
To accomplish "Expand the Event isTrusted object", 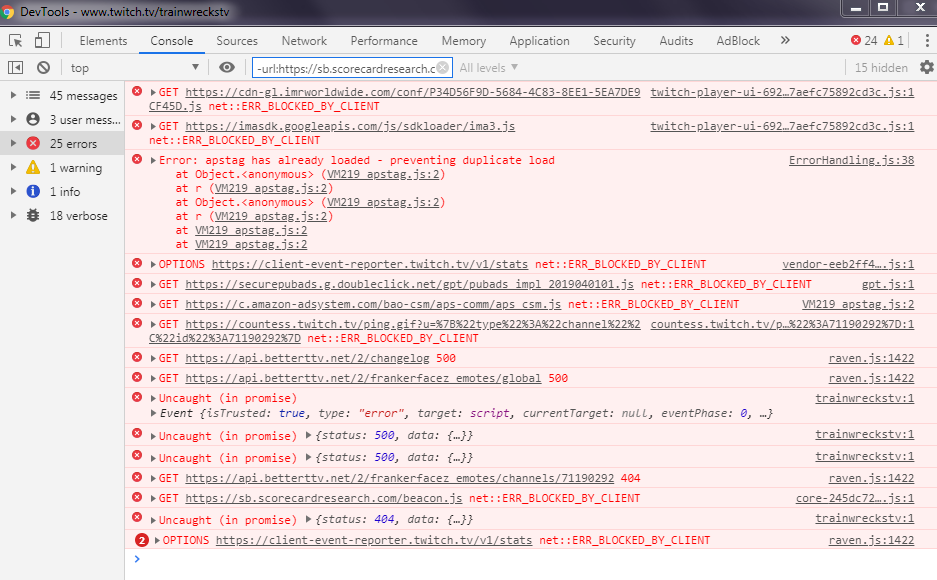I will pyautogui.click(x=153, y=413).
